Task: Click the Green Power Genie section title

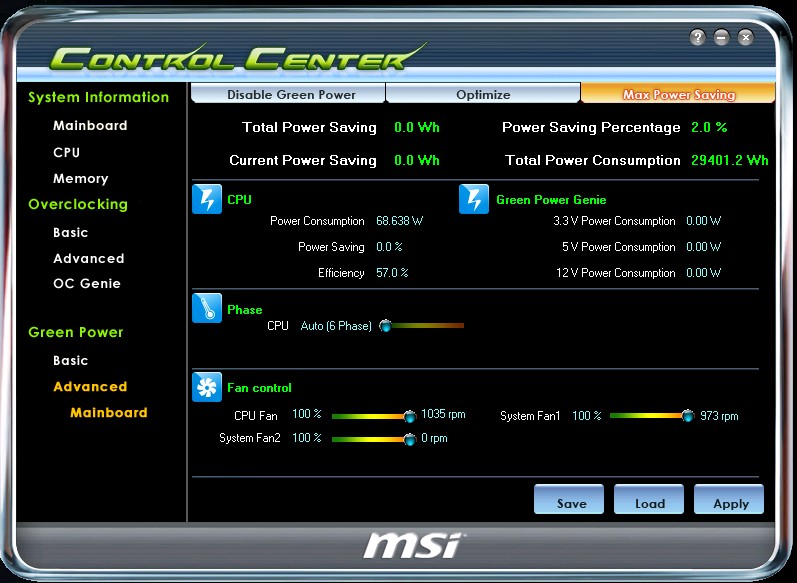Action: (x=551, y=200)
